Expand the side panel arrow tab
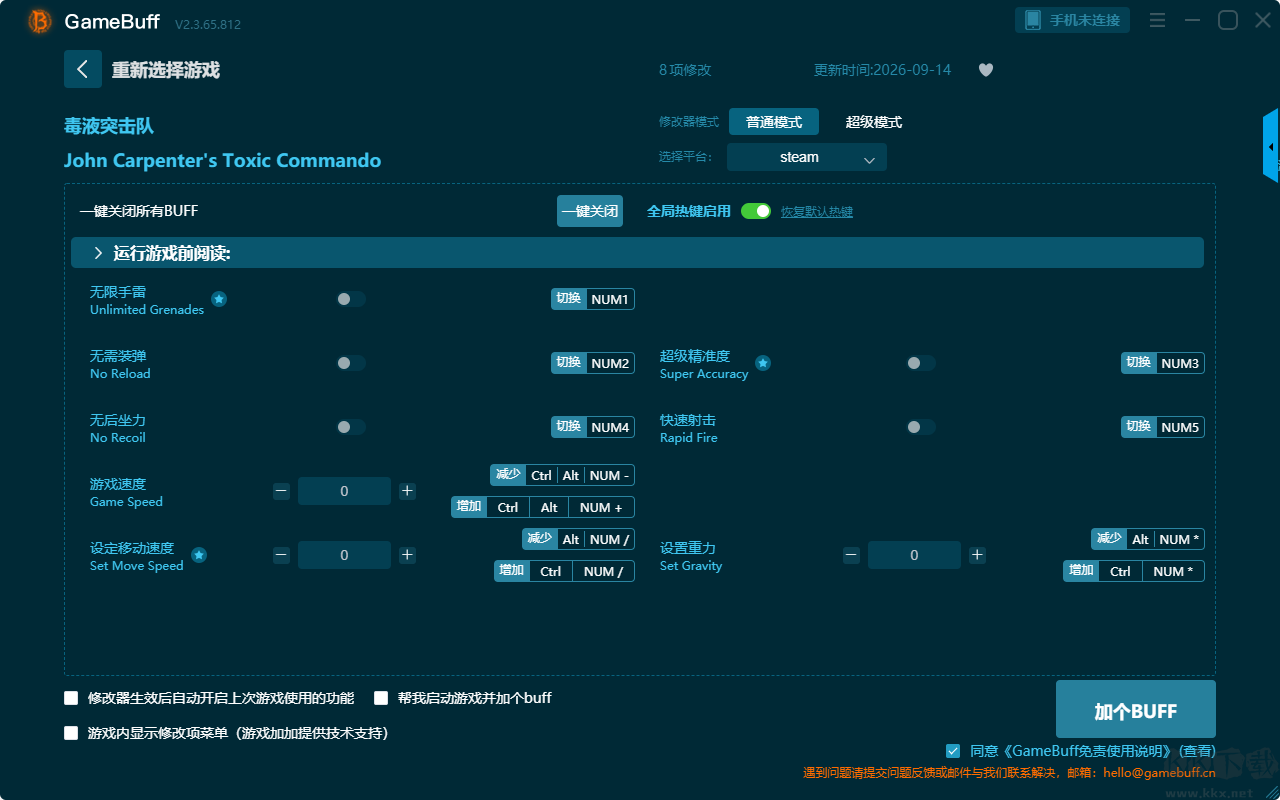1280x800 pixels. 1271,146
